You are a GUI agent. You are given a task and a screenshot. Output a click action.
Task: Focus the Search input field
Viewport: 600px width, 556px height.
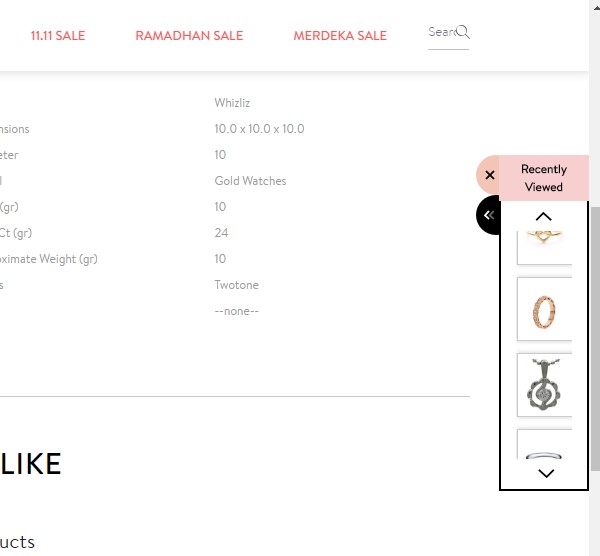(x=441, y=32)
